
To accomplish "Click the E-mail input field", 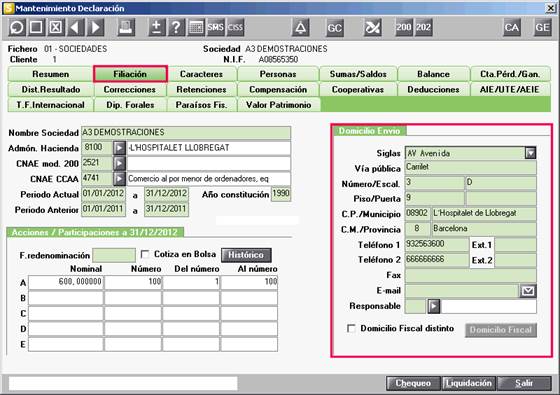I will (x=461, y=291).
